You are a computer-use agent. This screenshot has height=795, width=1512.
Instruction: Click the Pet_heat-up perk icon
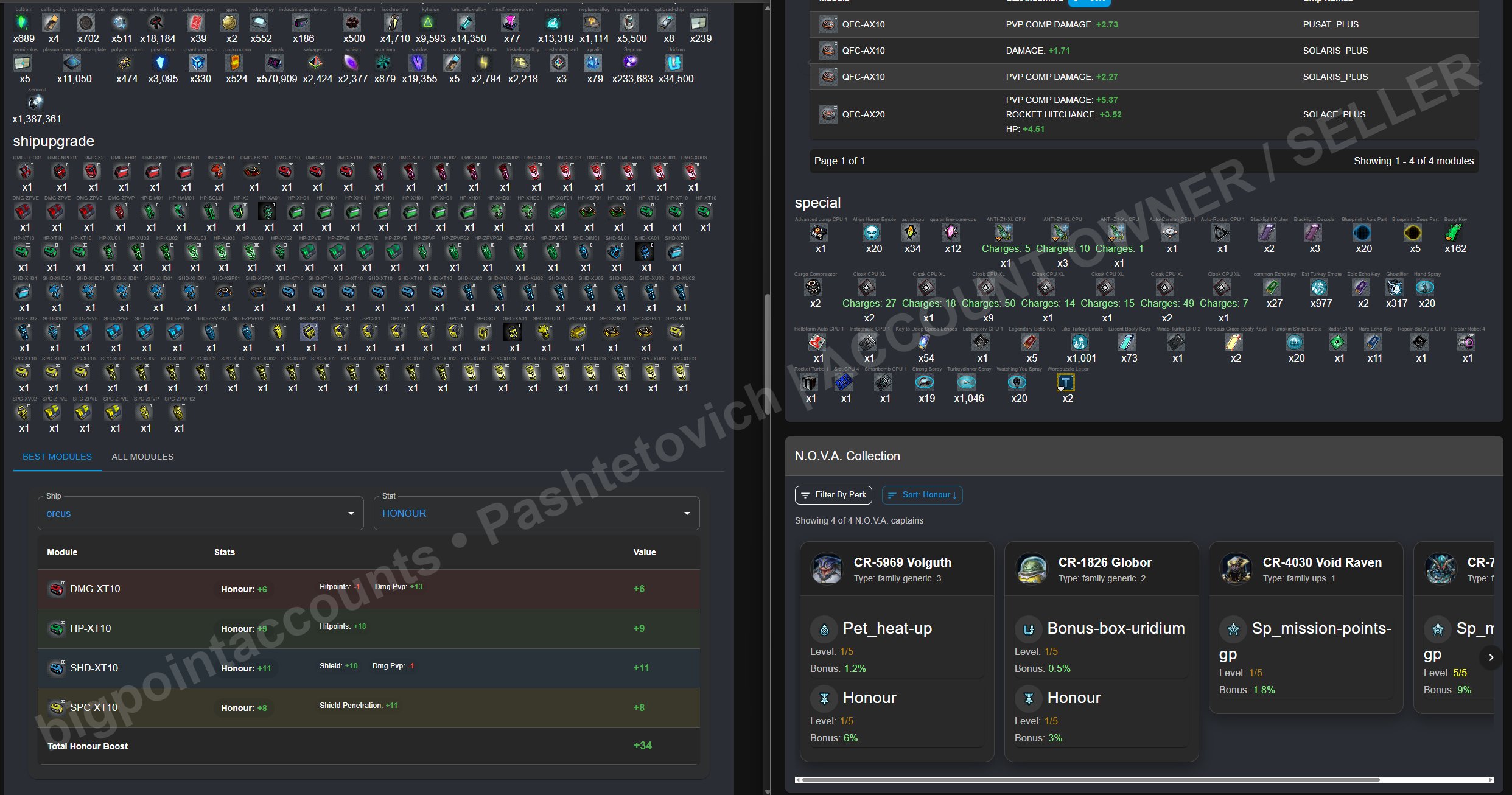[x=824, y=629]
